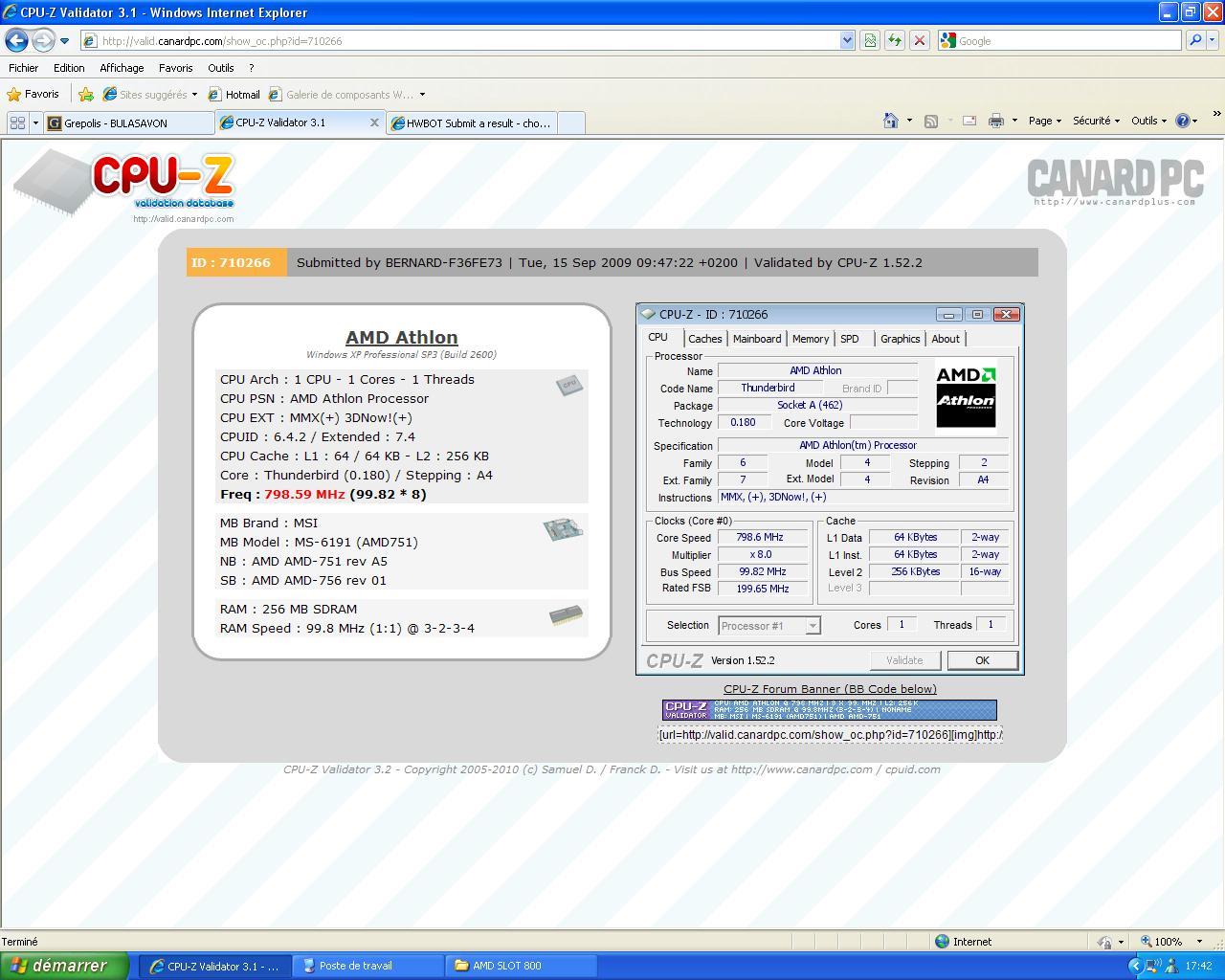
Task: Go back with the browser Back arrow
Action: click(x=16, y=40)
